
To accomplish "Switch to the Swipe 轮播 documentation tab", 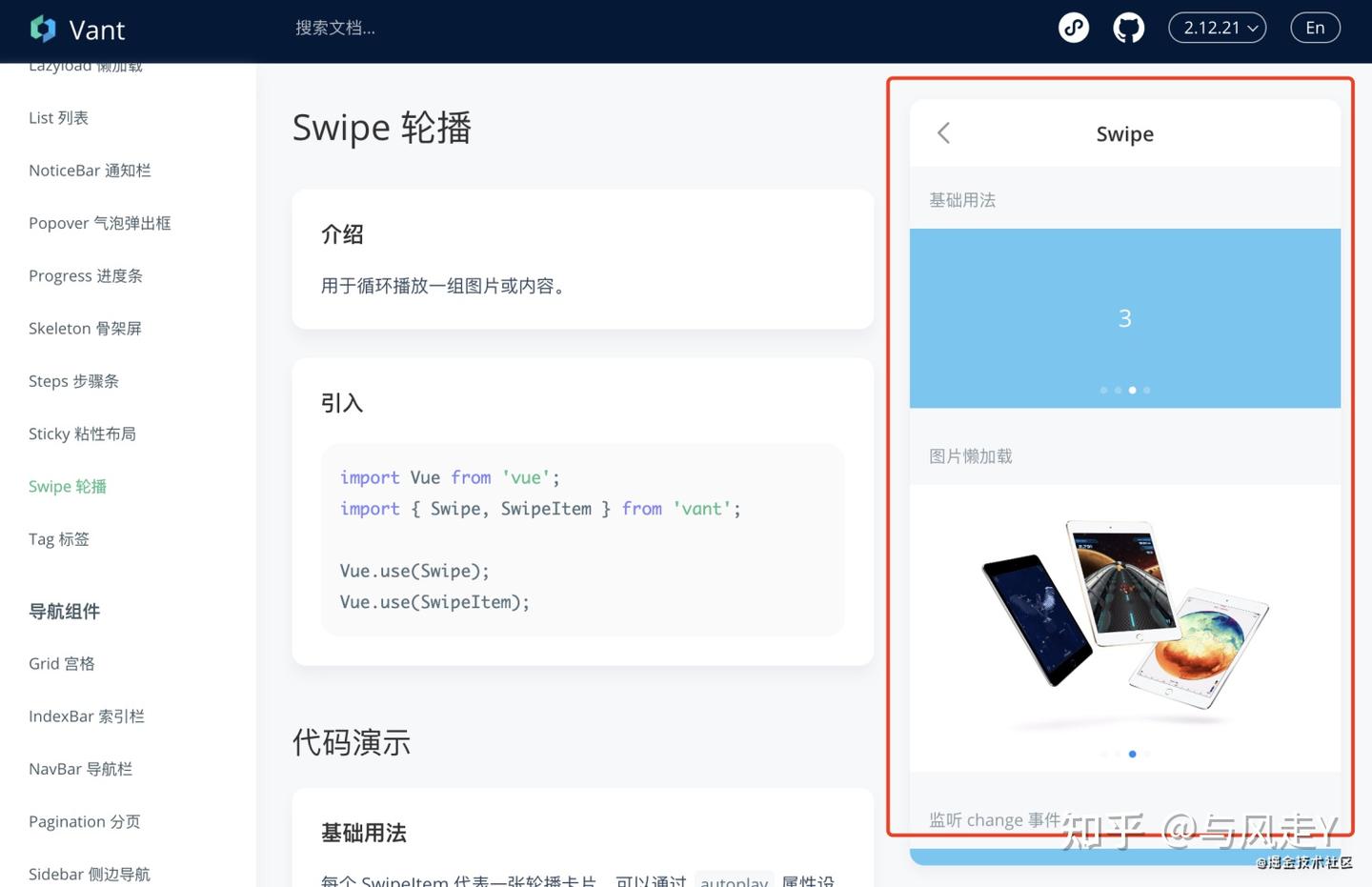I will tap(67, 486).
